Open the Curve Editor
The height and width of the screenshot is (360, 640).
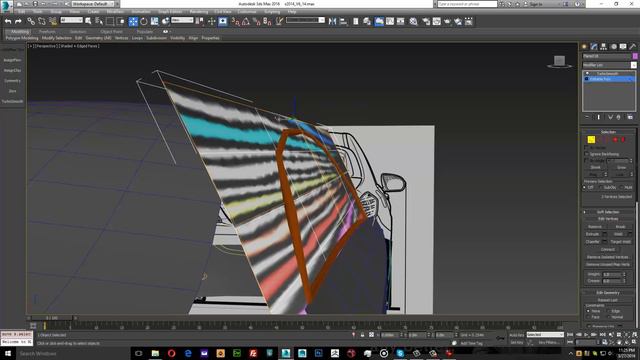[390, 21]
